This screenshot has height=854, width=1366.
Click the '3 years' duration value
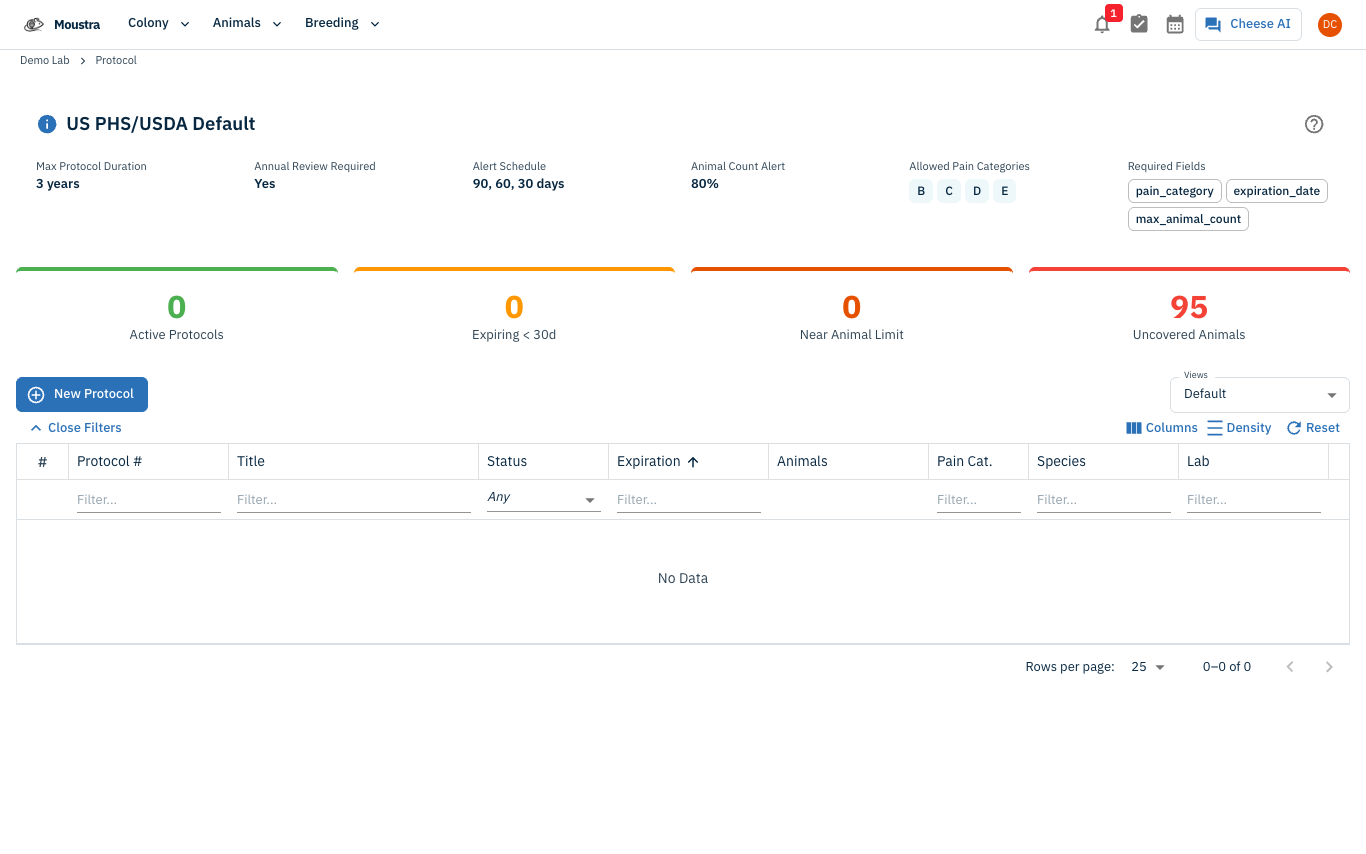pyautogui.click(x=58, y=184)
